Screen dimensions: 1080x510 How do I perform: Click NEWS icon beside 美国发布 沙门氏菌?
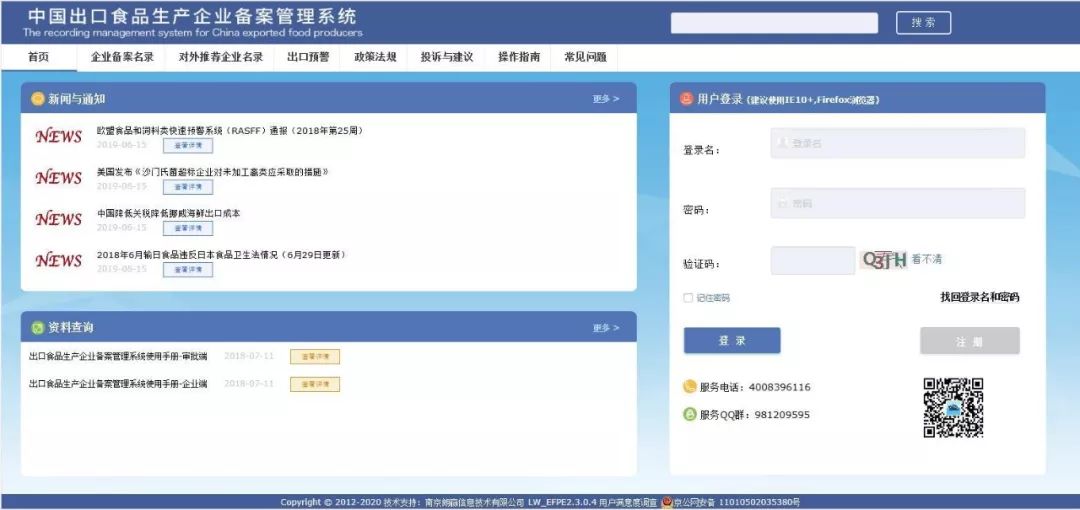point(59,178)
